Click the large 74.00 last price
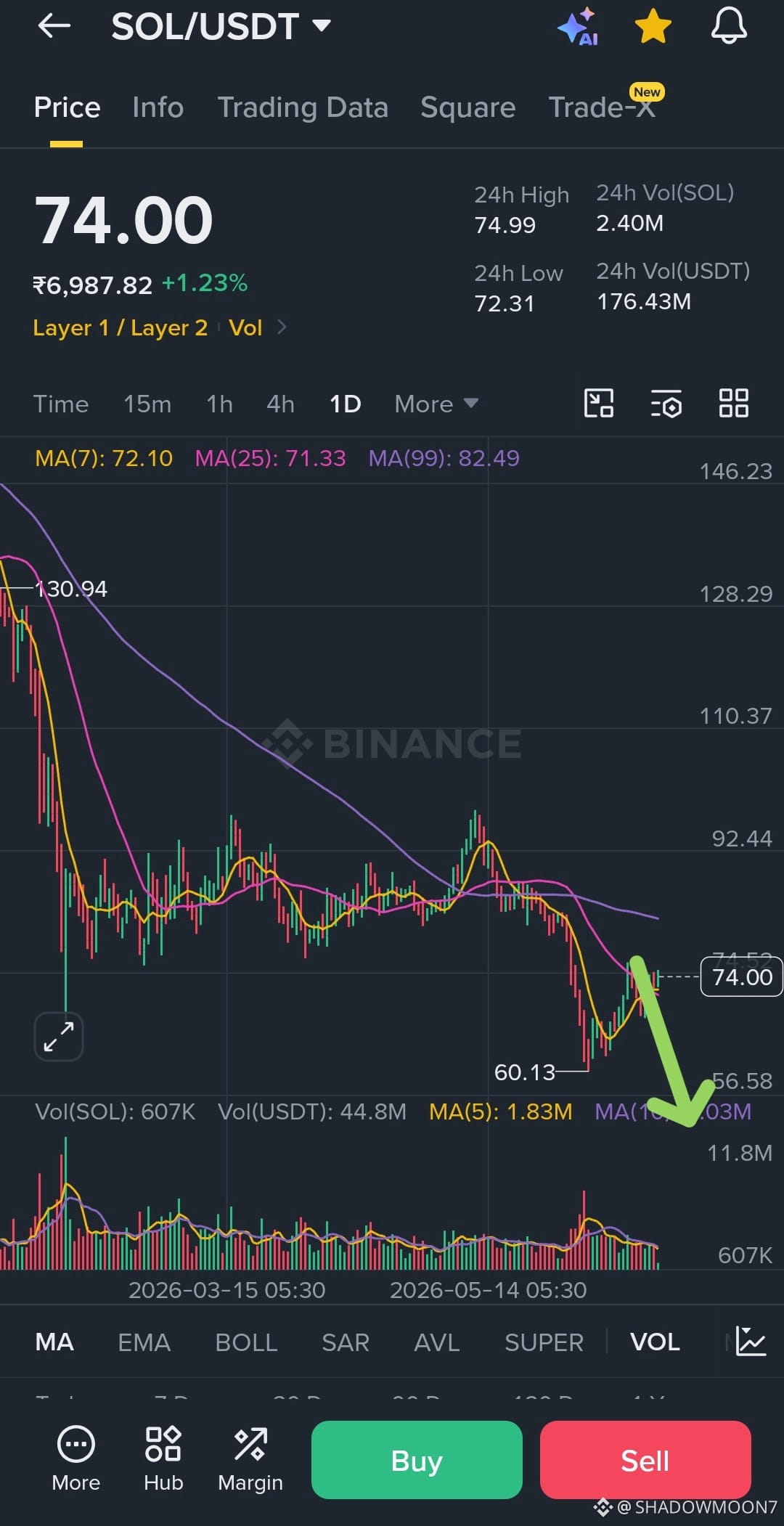Viewport: 784px width, 1526px height. pyautogui.click(x=123, y=221)
